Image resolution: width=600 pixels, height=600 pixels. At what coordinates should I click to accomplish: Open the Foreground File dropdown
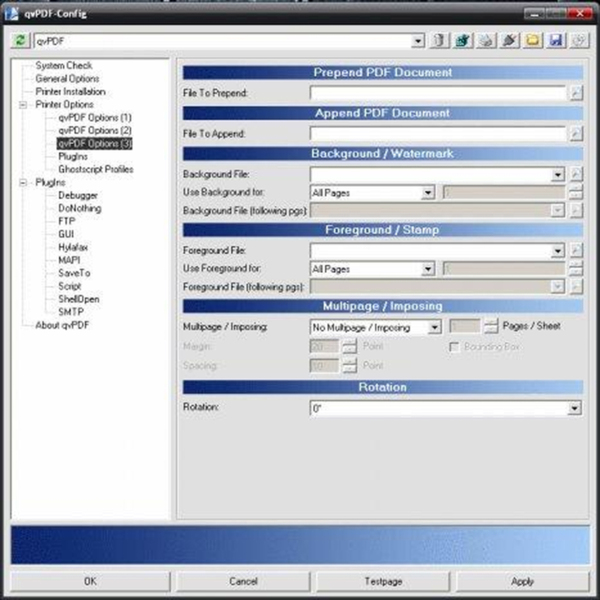[558, 251]
